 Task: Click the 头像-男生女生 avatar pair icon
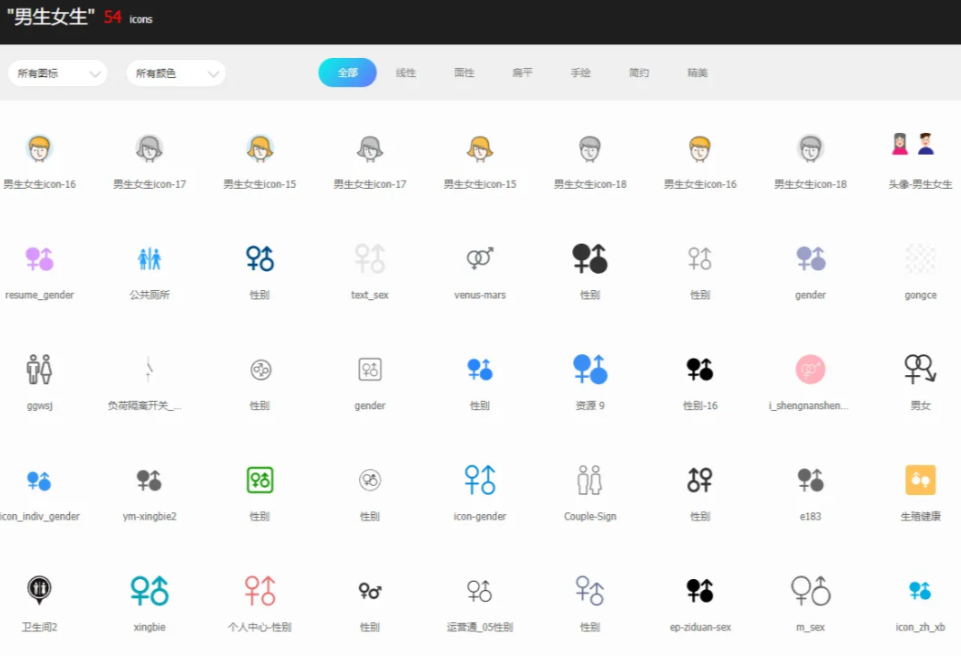tap(912, 145)
